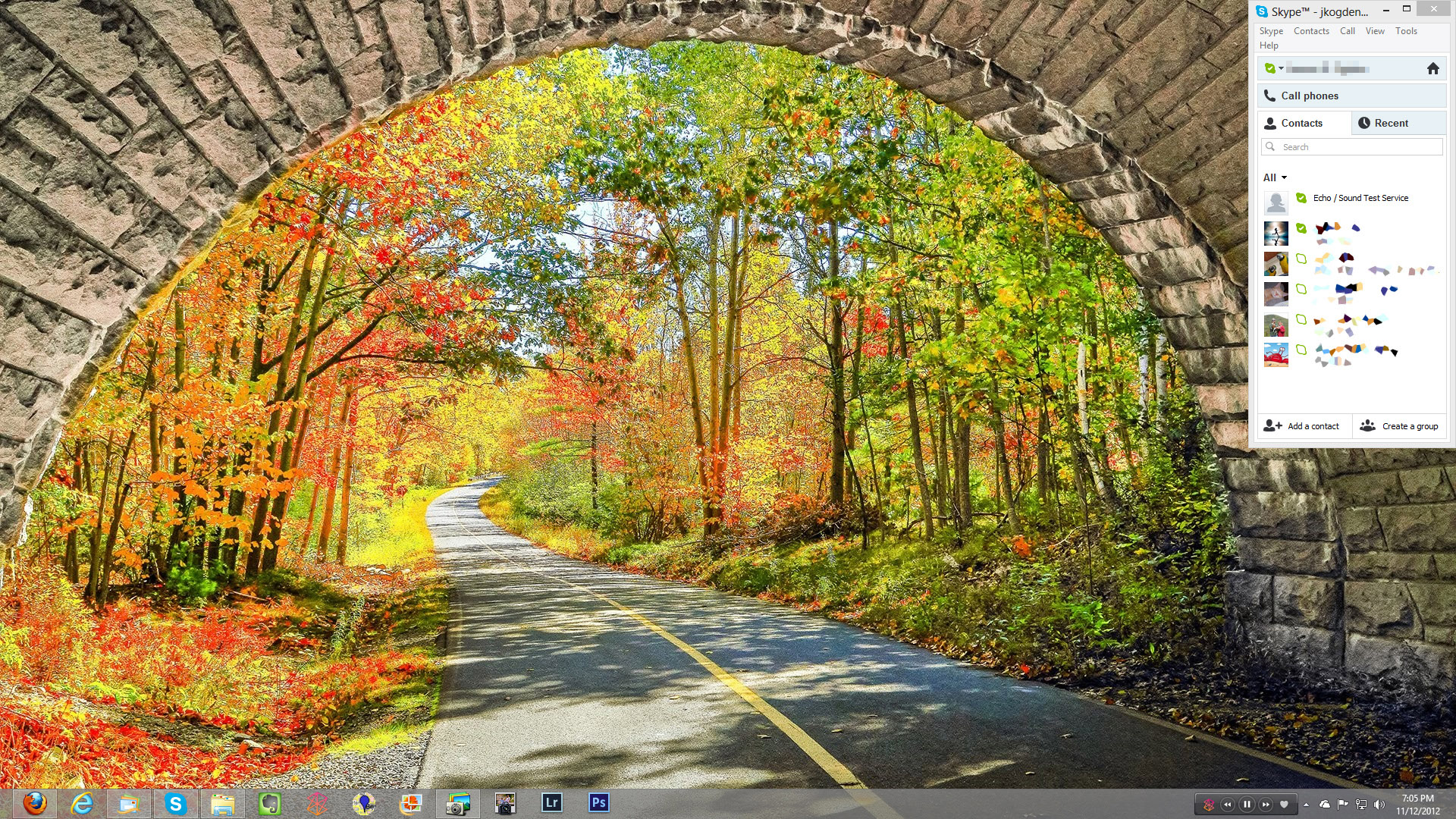Click the SkyDrive cloud tray icon
The height and width of the screenshot is (819, 1456).
pos(1324,805)
